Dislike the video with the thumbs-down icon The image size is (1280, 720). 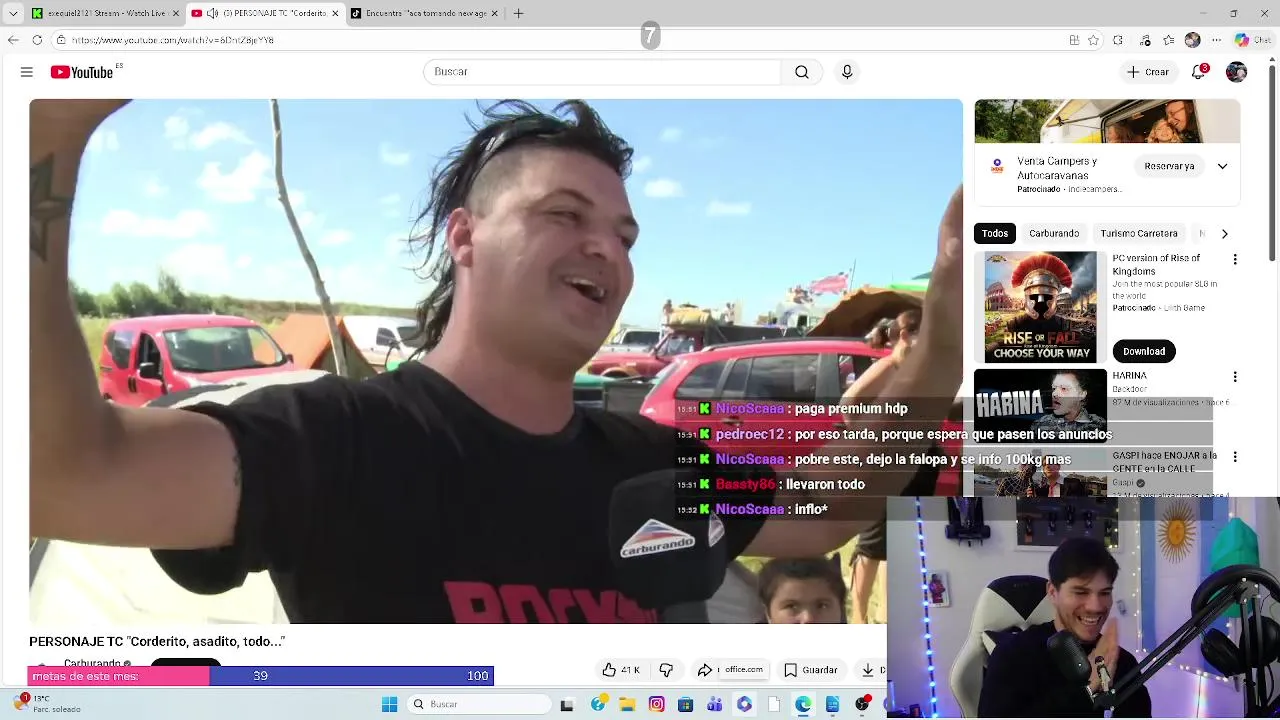(666, 670)
